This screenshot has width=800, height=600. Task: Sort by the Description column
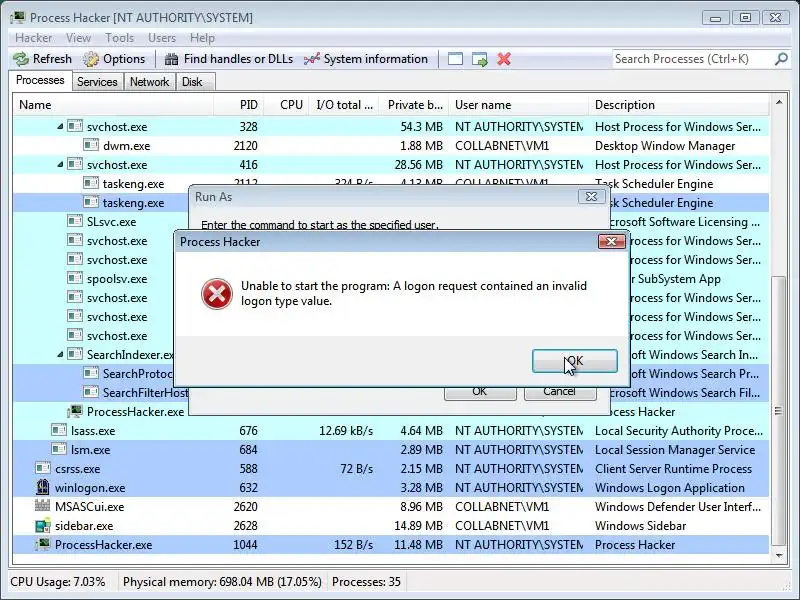[x=679, y=105]
